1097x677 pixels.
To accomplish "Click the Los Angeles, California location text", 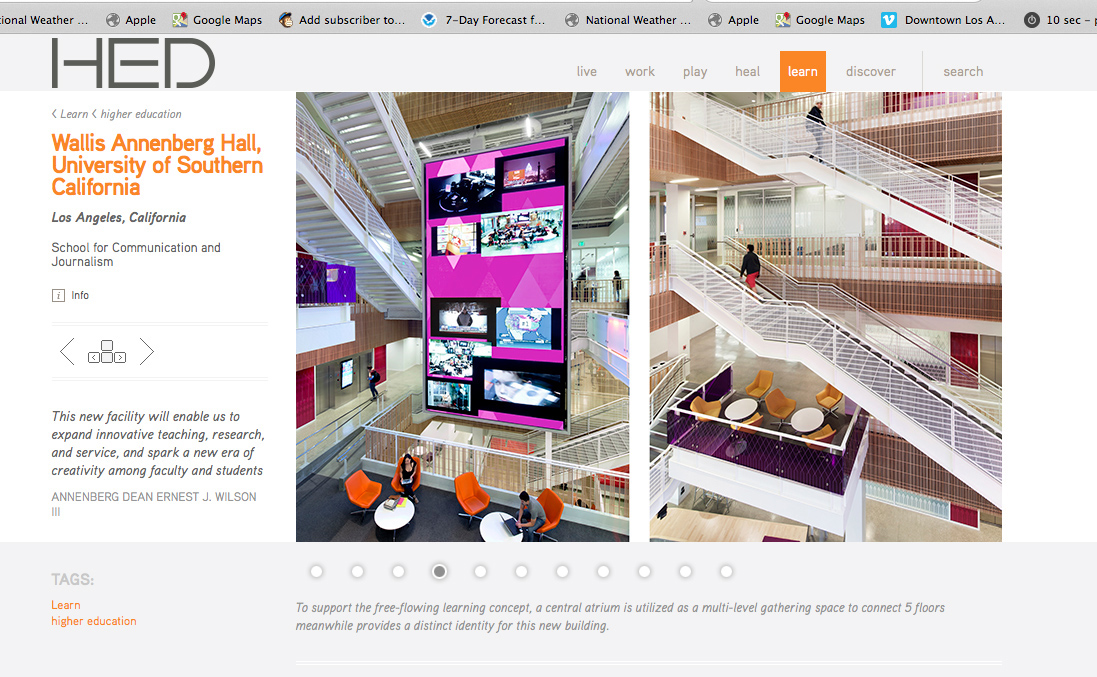I will click(119, 218).
